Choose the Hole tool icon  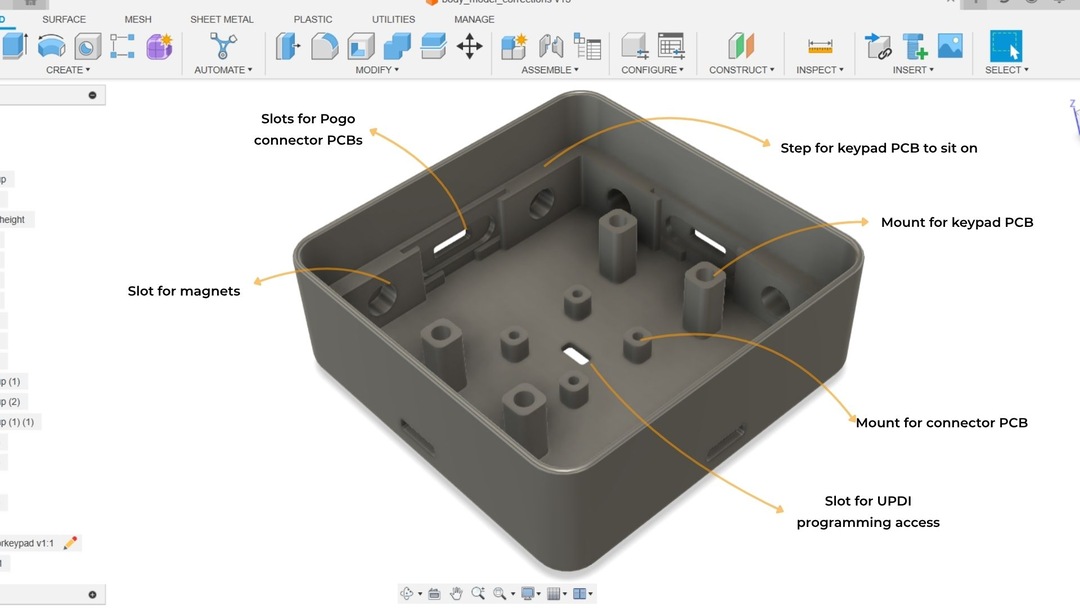tap(87, 47)
